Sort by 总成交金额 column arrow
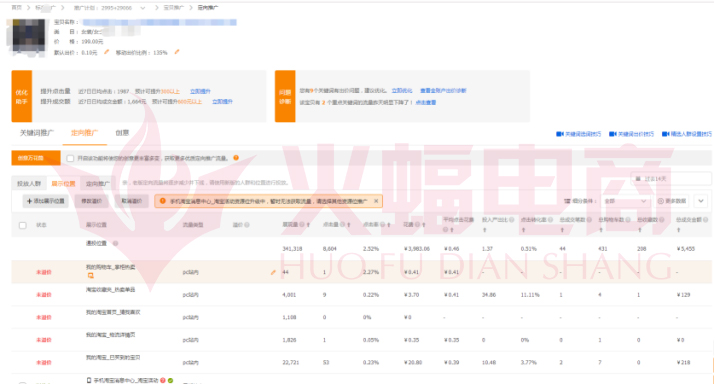 click(679, 230)
